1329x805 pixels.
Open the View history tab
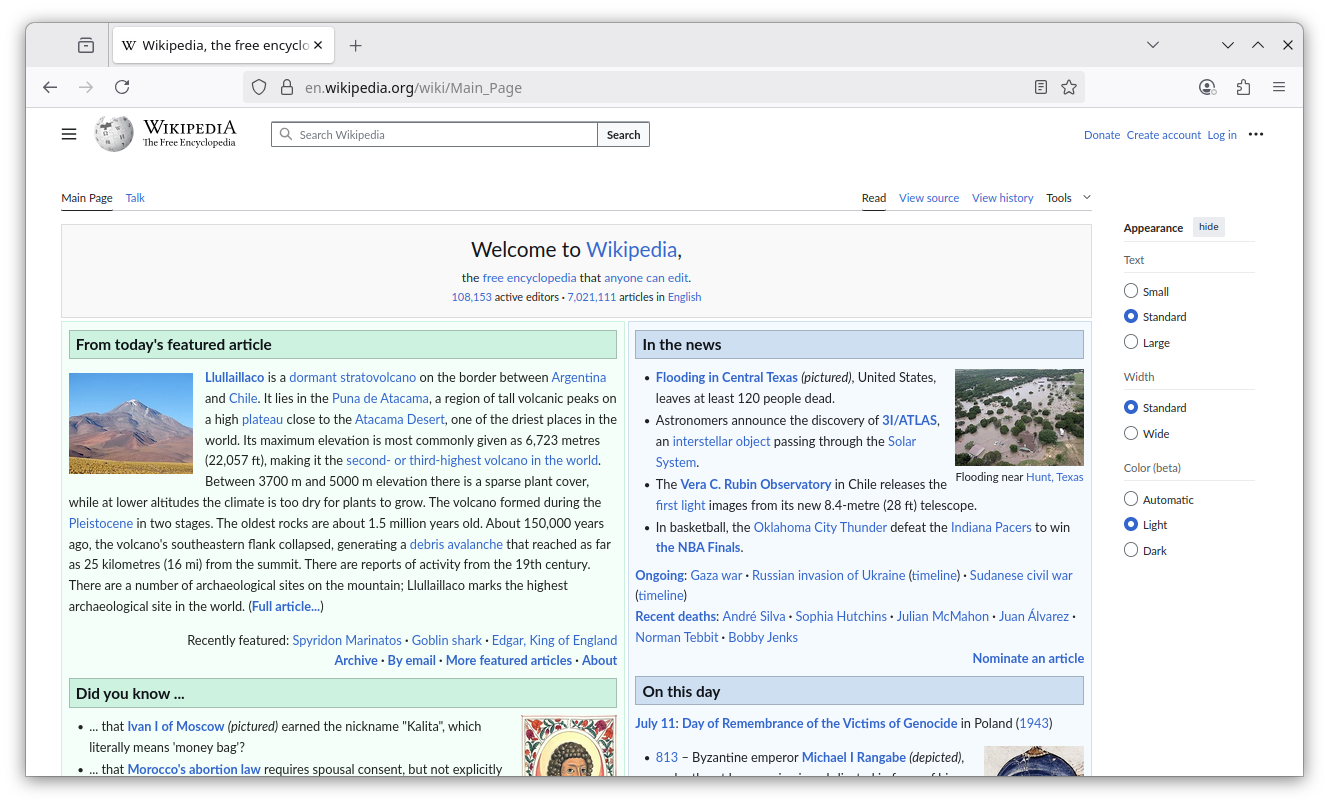[x=1003, y=198]
